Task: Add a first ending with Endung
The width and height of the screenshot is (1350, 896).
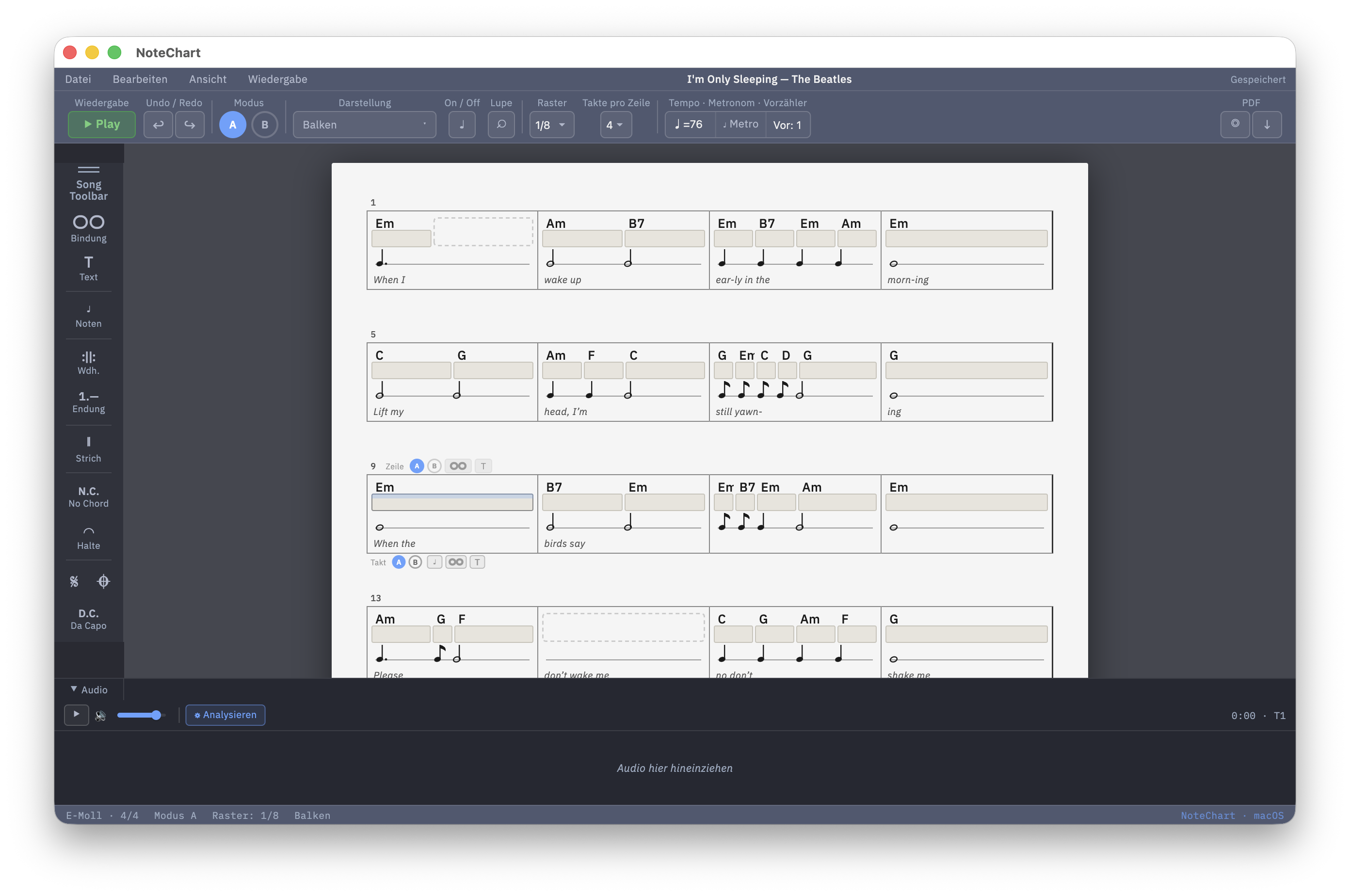Action: pyautogui.click(x=89, y=402)
